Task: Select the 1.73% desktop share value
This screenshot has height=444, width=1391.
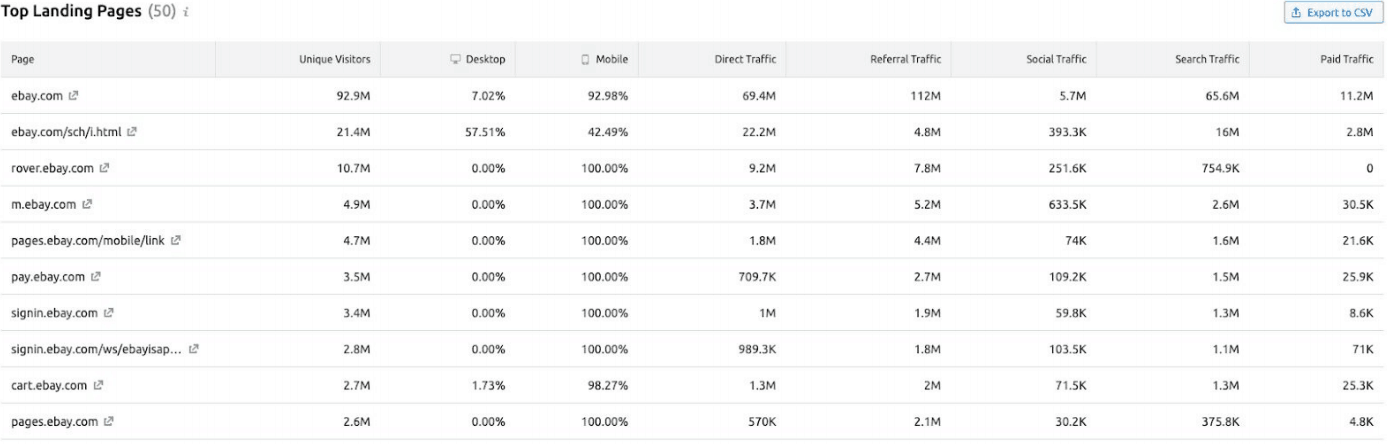Action: coord(488,385)
